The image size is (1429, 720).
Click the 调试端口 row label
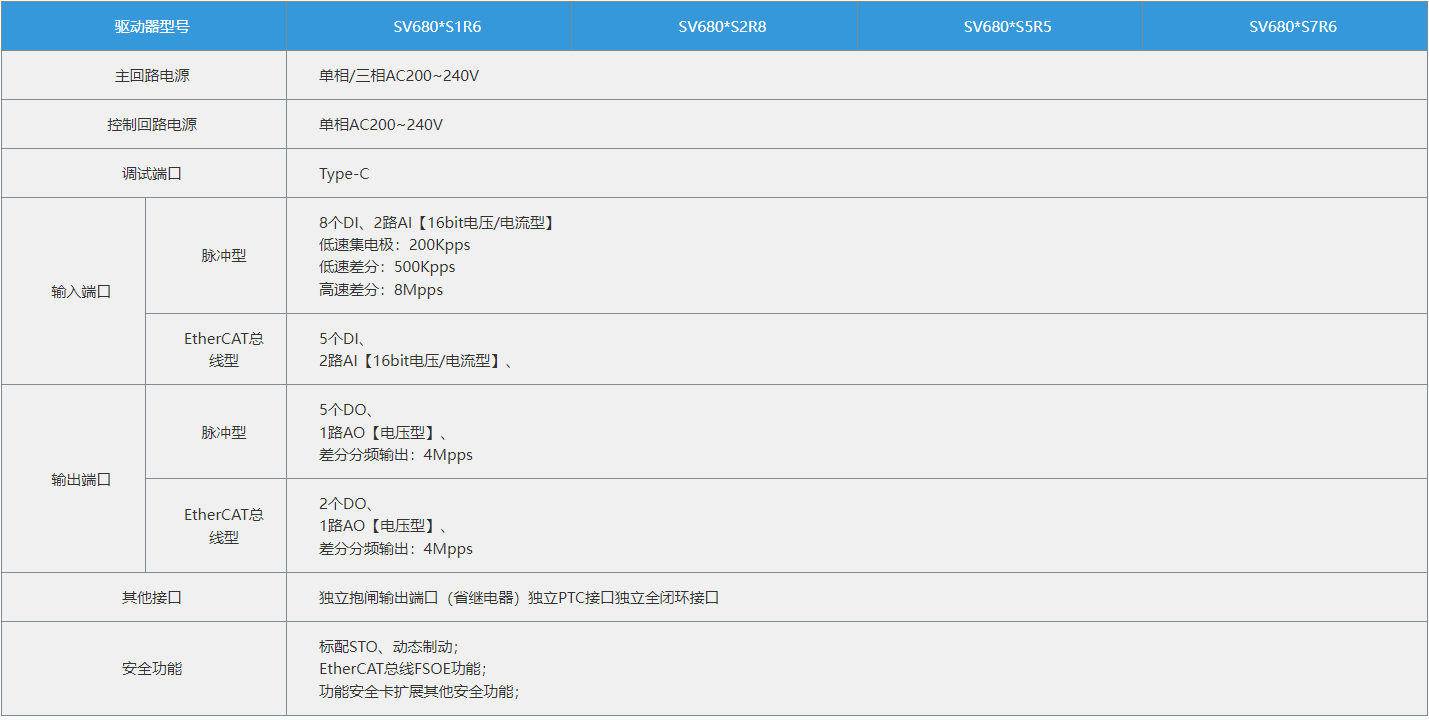coord(152,173)
